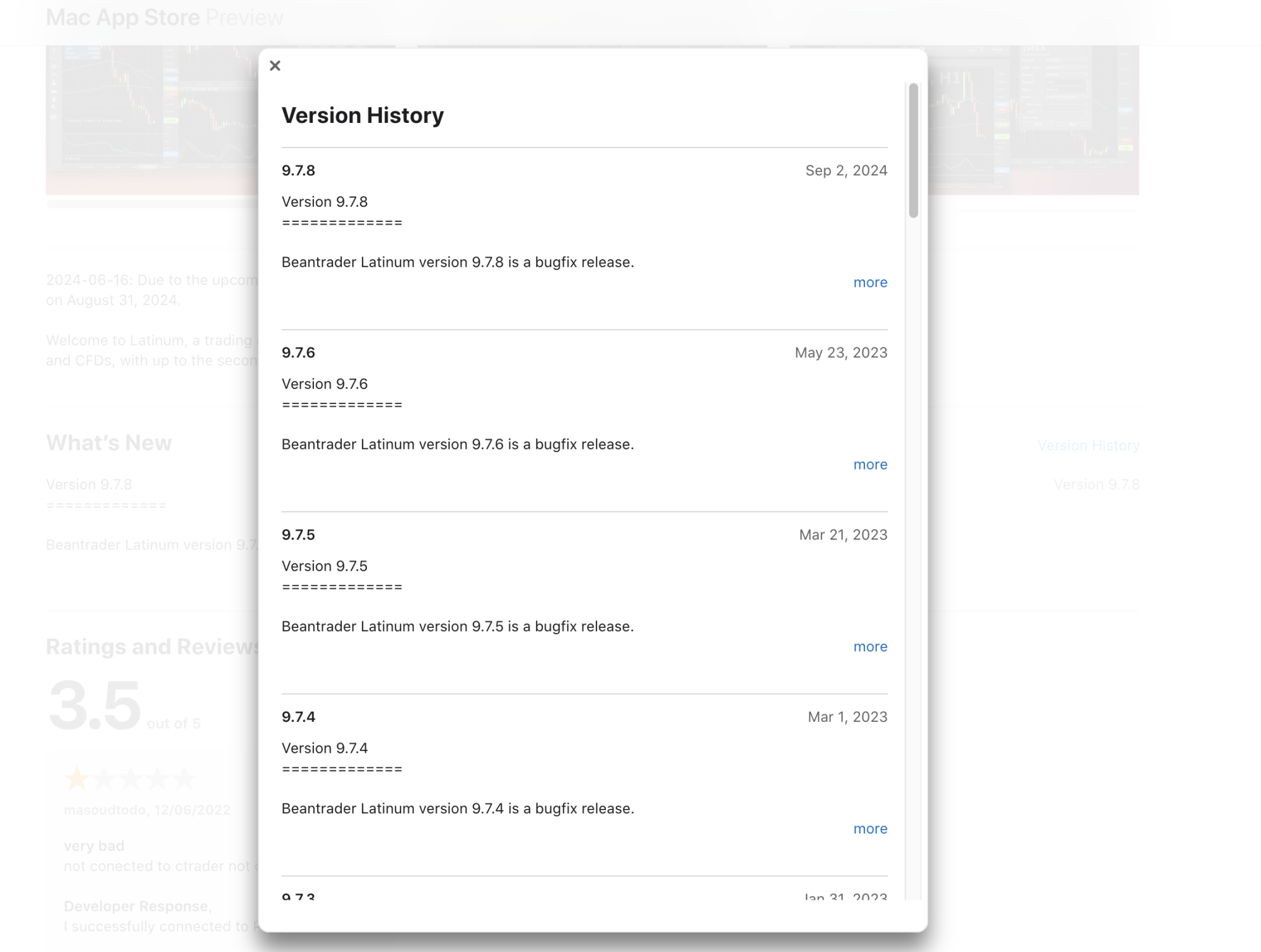
Task: Close the Version History dialog
Action: tap(275, 66)
